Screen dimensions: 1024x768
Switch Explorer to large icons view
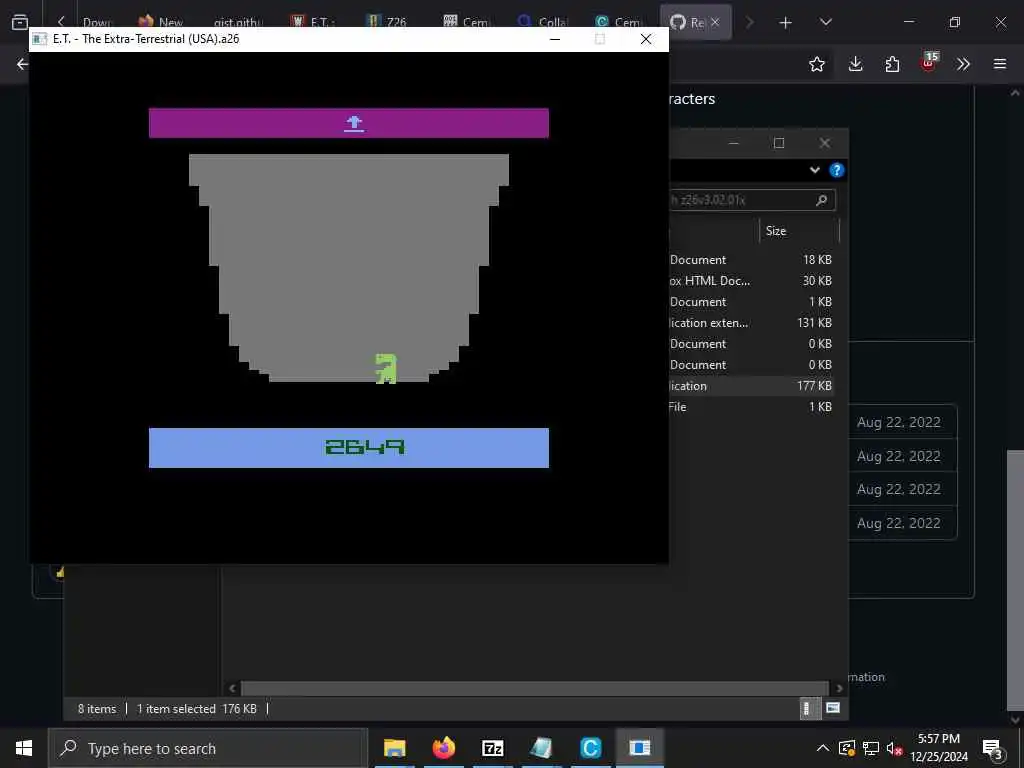(833, 708)
